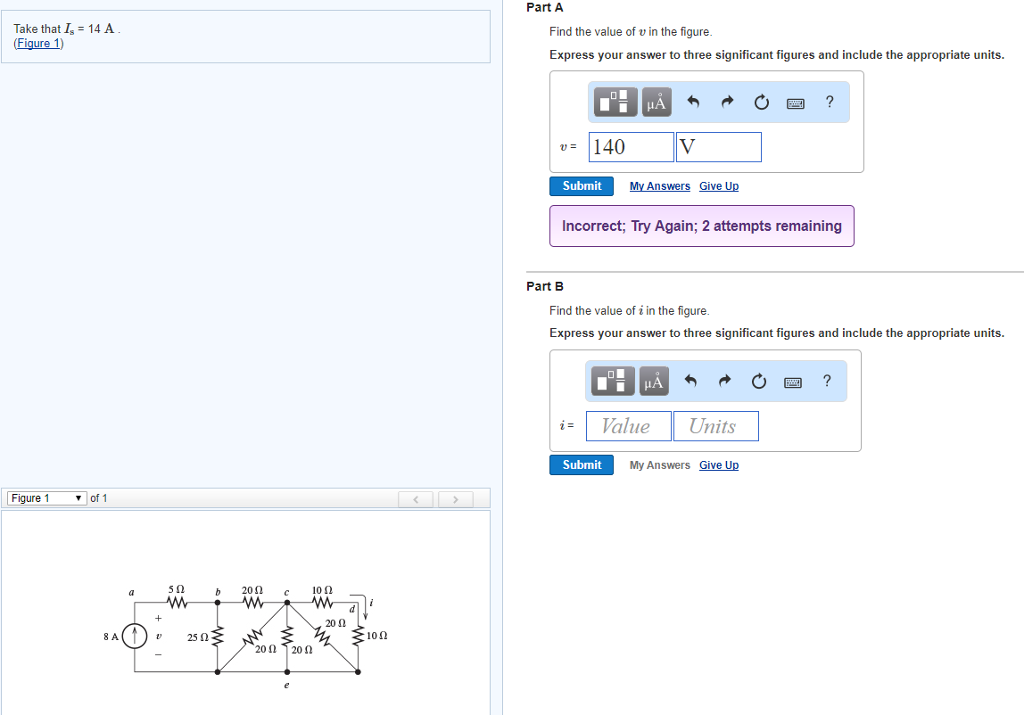Submit the answer for Part B
Image resolution: width=1024 pixels, height=715 pixels.
[581, 464]
